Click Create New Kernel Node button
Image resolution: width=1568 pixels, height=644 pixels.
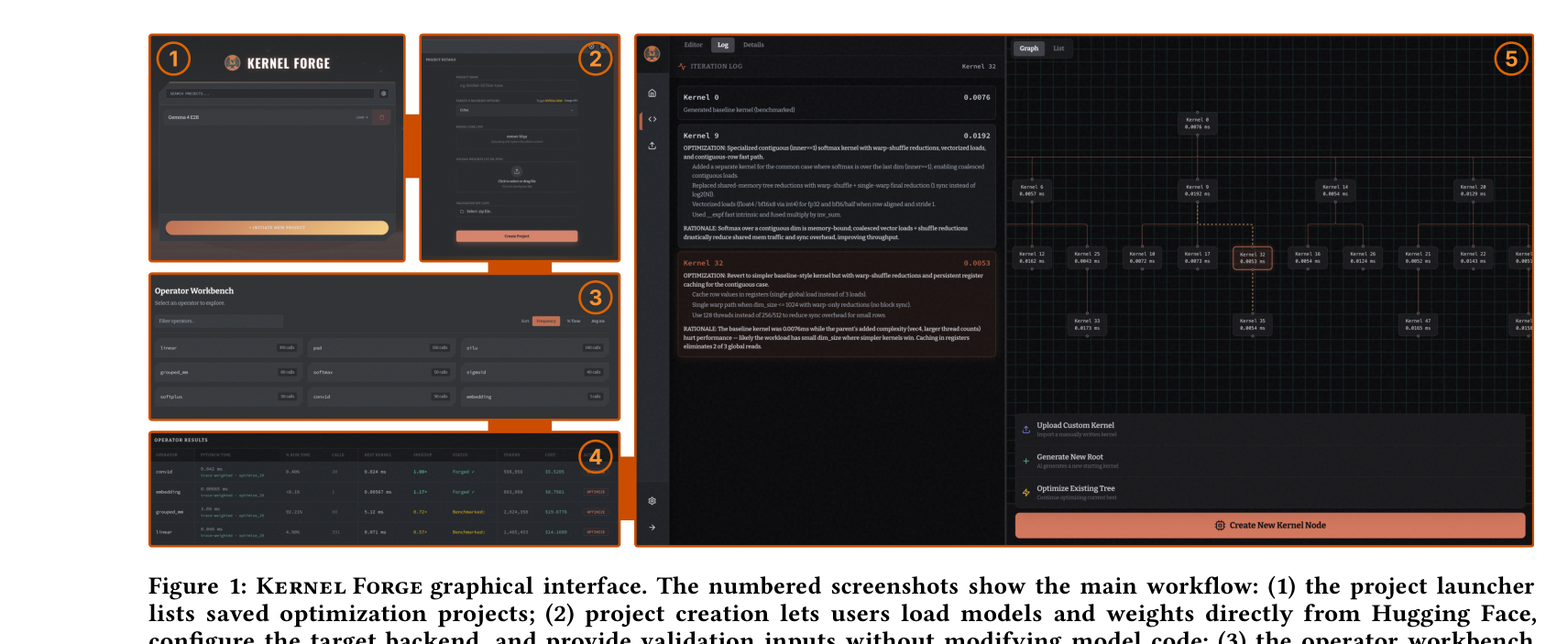pos(1270,525)
